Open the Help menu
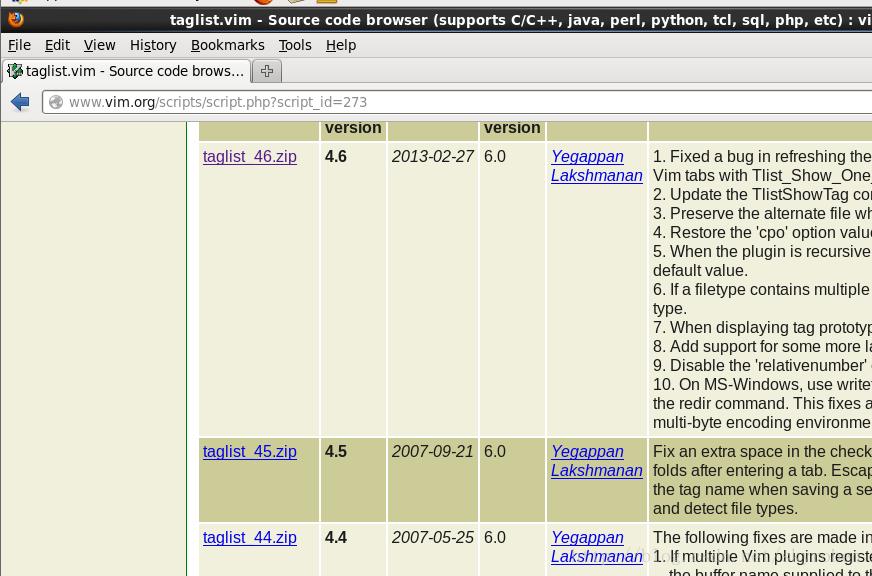The image size is (872, 576). [x=341, y=45]
